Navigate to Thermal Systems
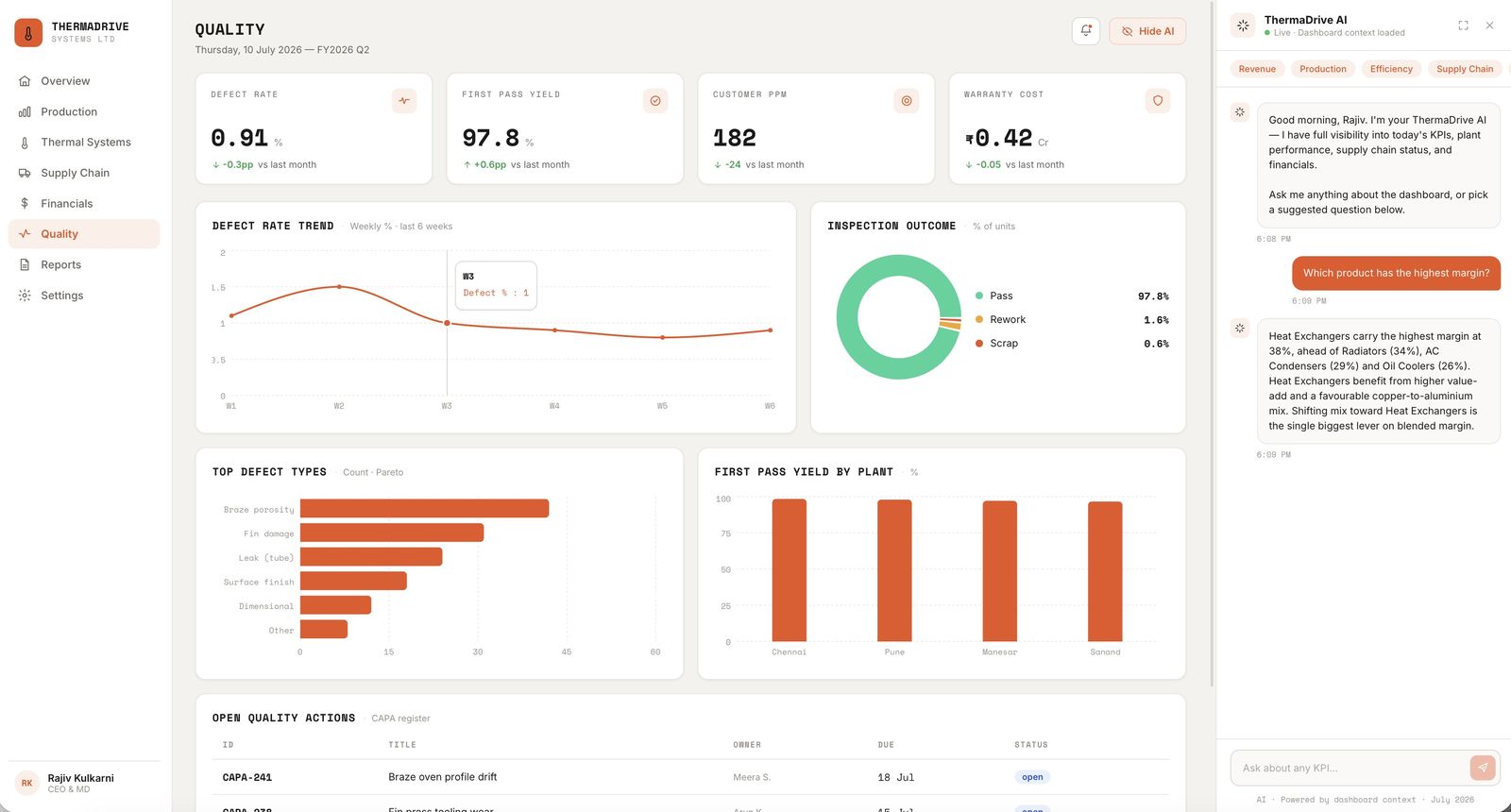Screen dimensions: 1511x812 coord(84,143)
